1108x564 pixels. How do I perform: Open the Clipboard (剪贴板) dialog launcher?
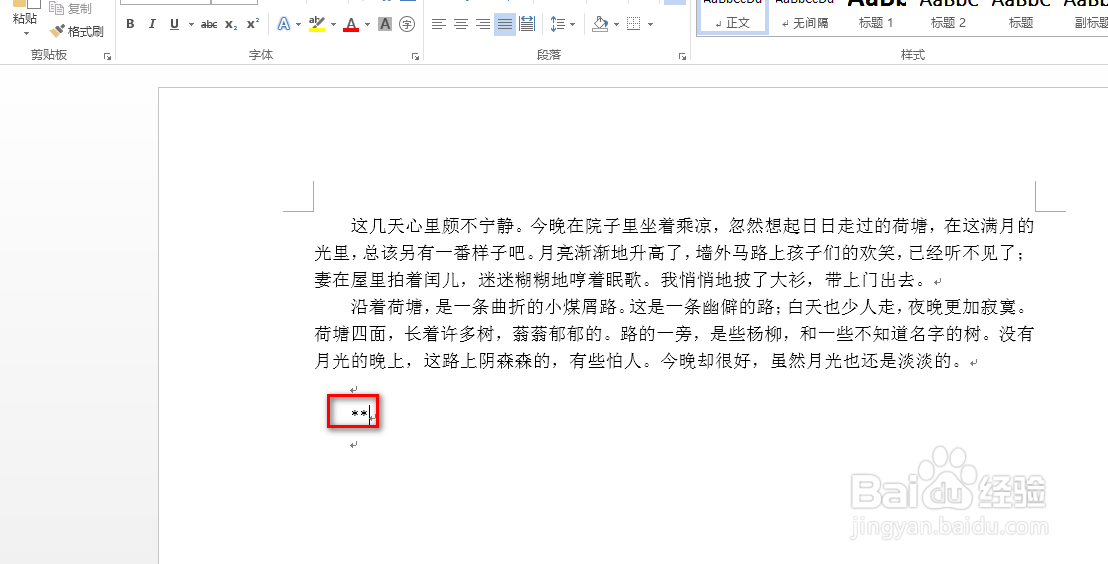click(107, 56)
